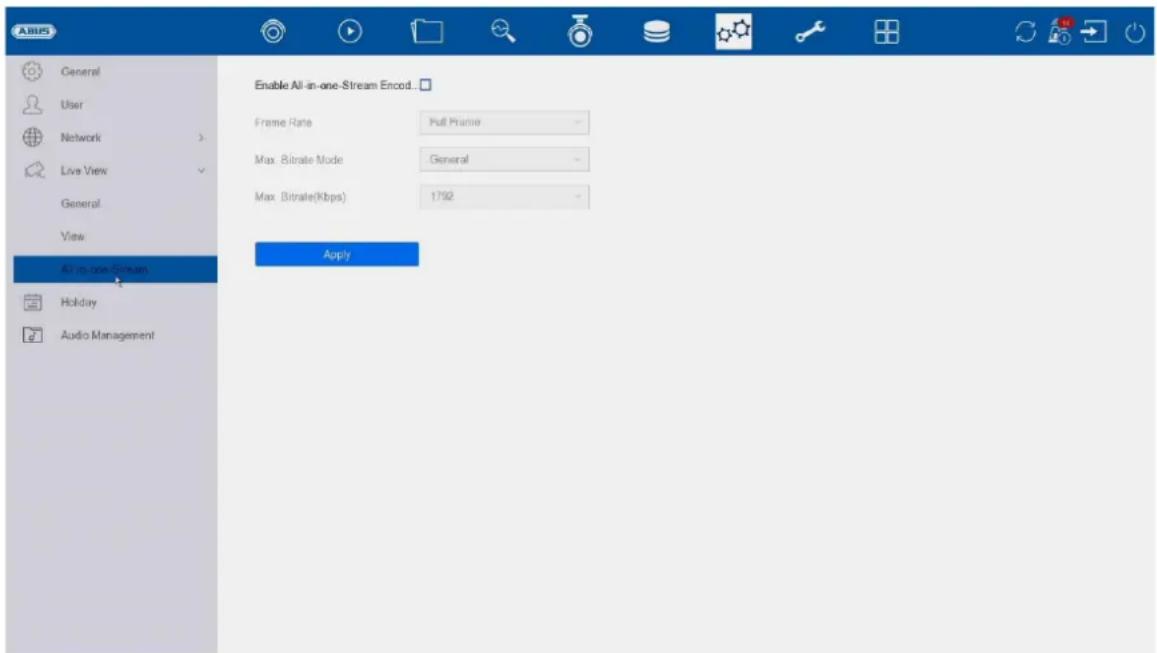Expand the Network submenu chevron
Image resolution: width=1157 pixels, height=653 pixels.
click(x=201, y=138)
